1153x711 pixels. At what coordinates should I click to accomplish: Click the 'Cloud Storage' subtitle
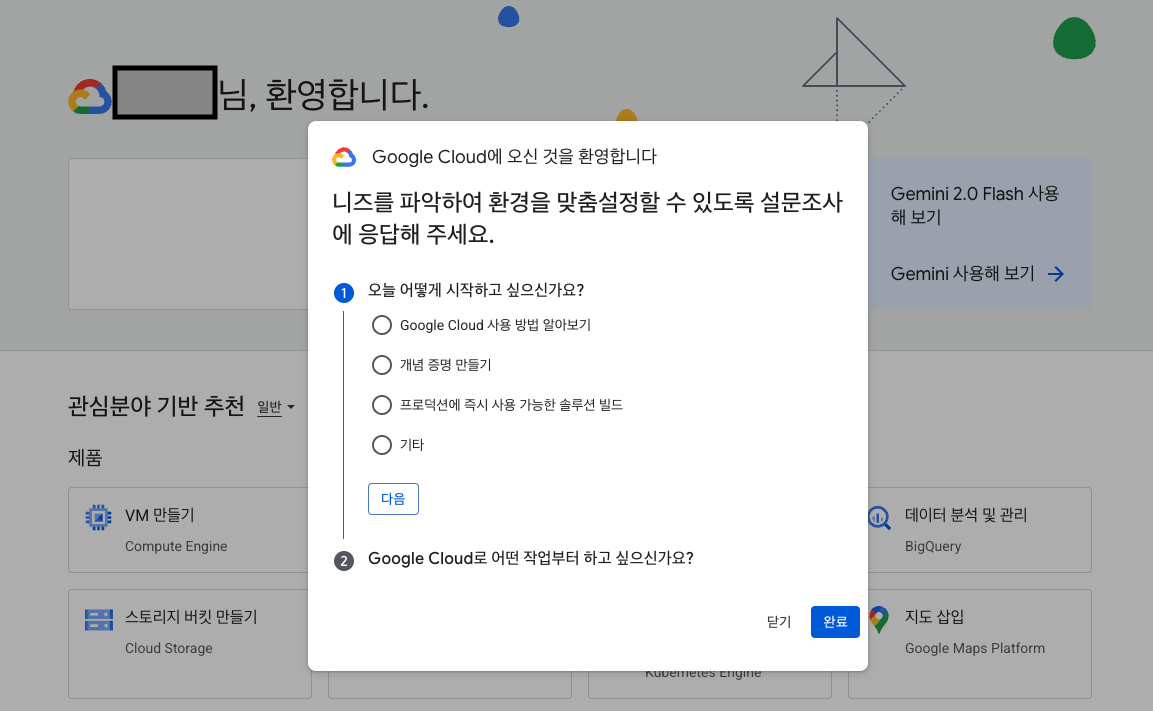tap(168, 649)
